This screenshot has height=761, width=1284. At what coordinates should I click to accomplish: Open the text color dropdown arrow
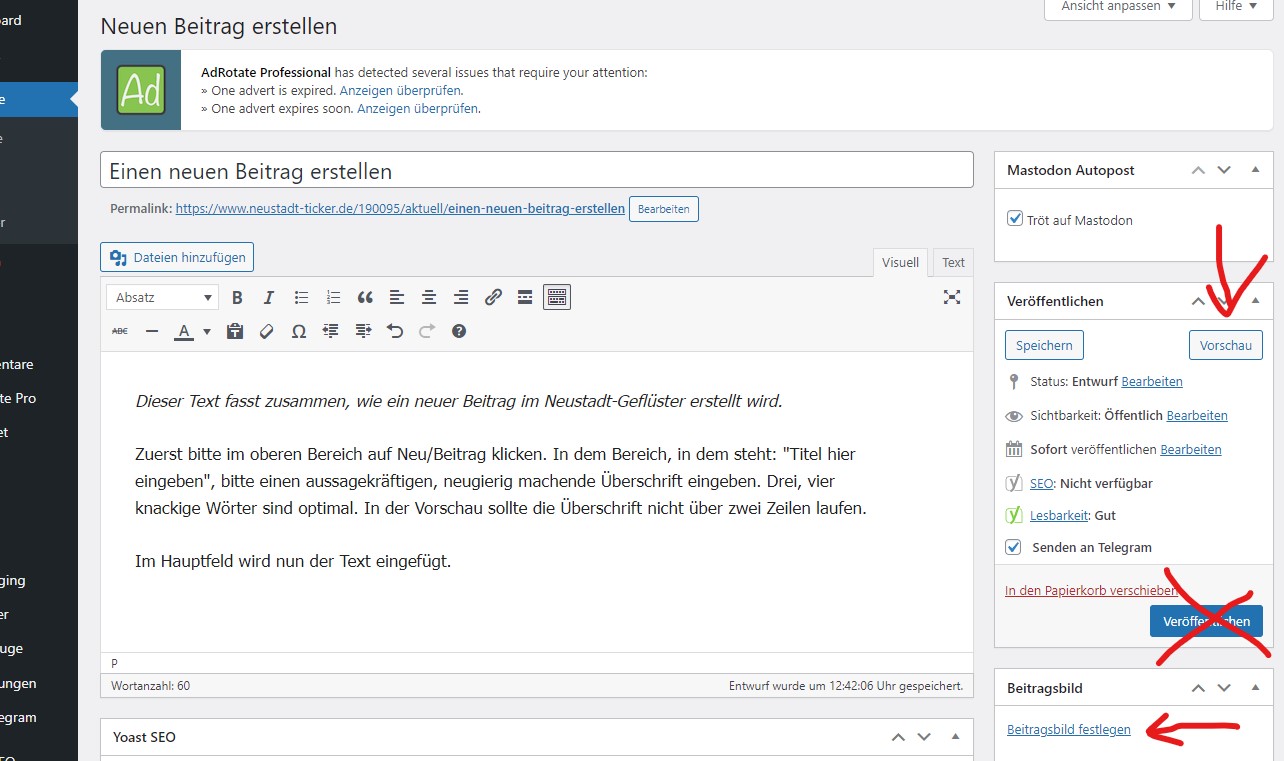207,331
